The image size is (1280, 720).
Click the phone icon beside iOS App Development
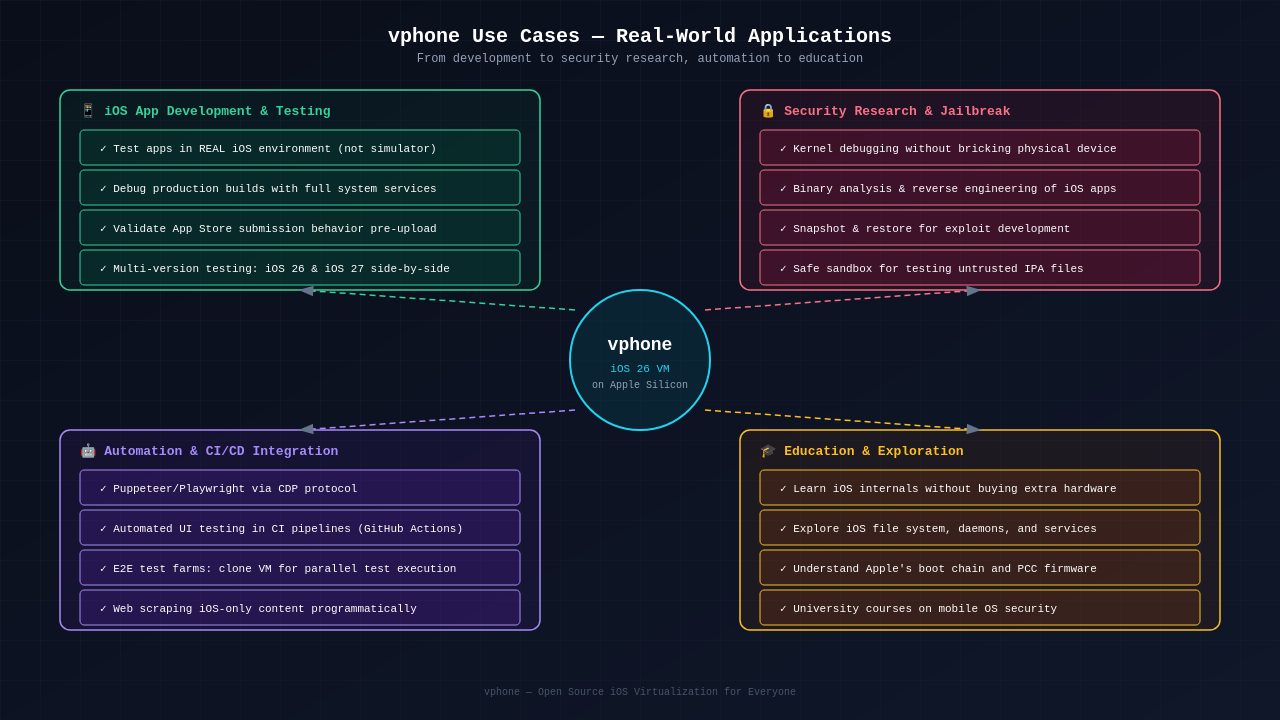point(88,111)
